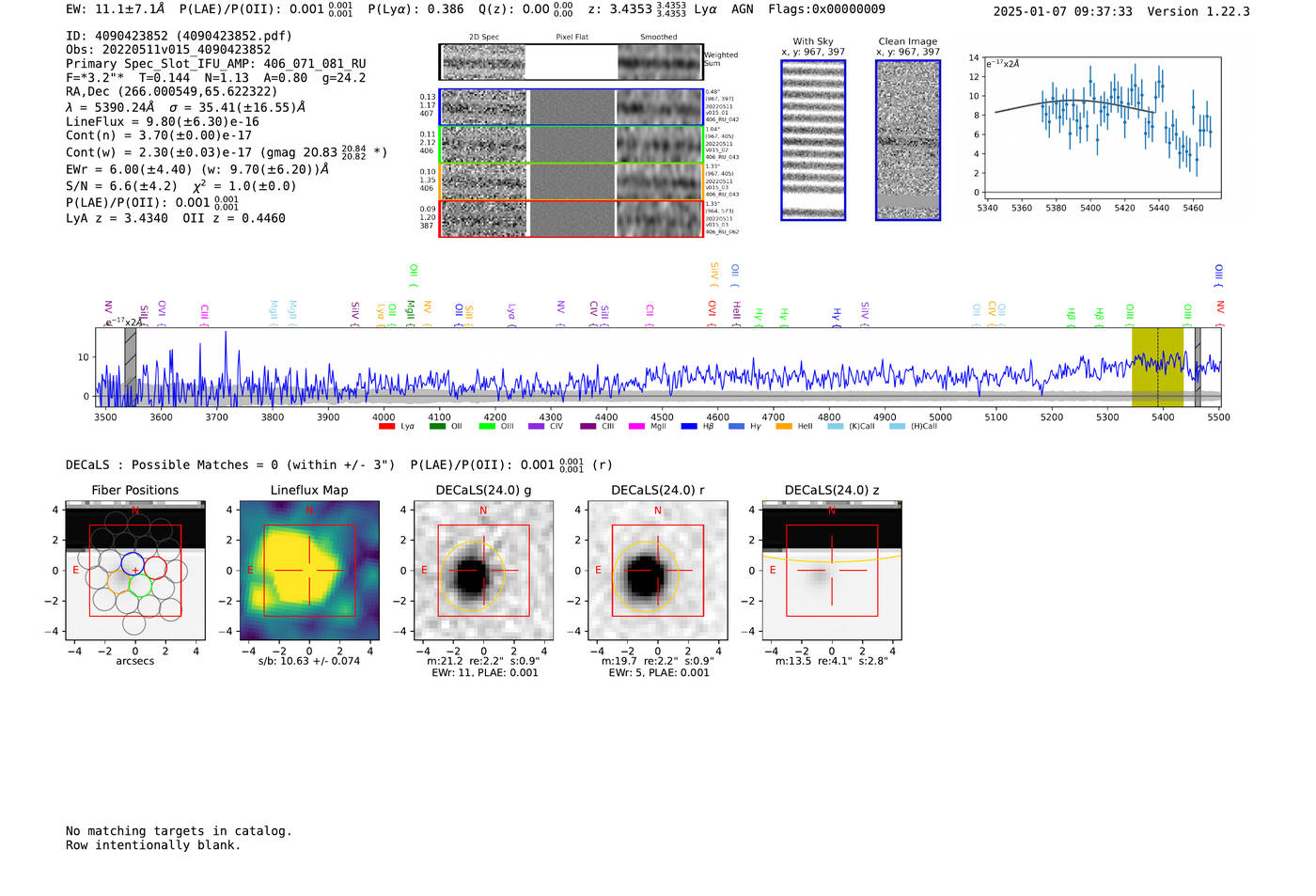Screen dimensions: 1316x896
Task: Click the 'EWr = 6.00(±4.40)' line
Action: point(128,169)
